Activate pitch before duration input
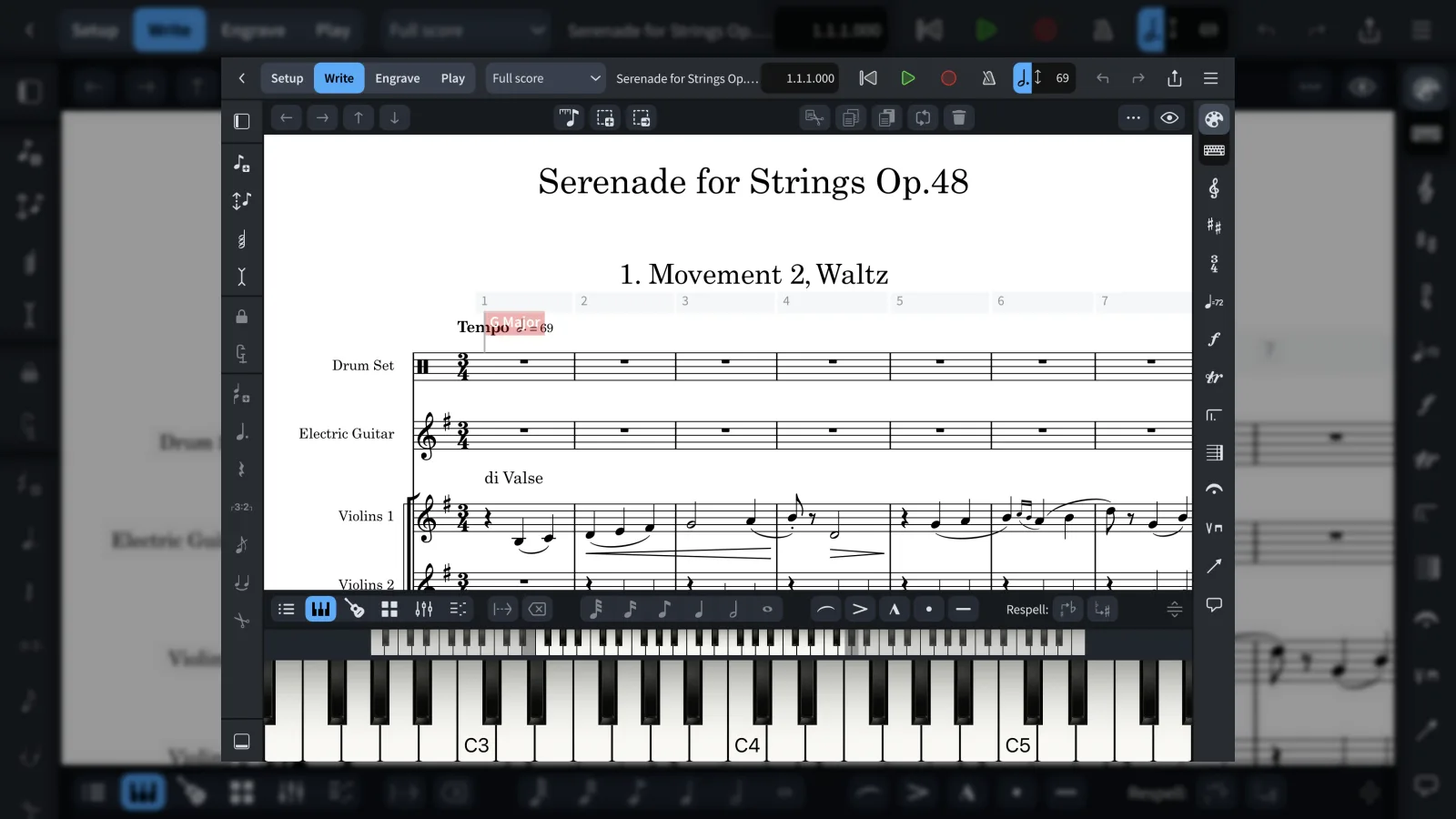The height and width of the screenshot is (819, 1456). pos(241,201)
